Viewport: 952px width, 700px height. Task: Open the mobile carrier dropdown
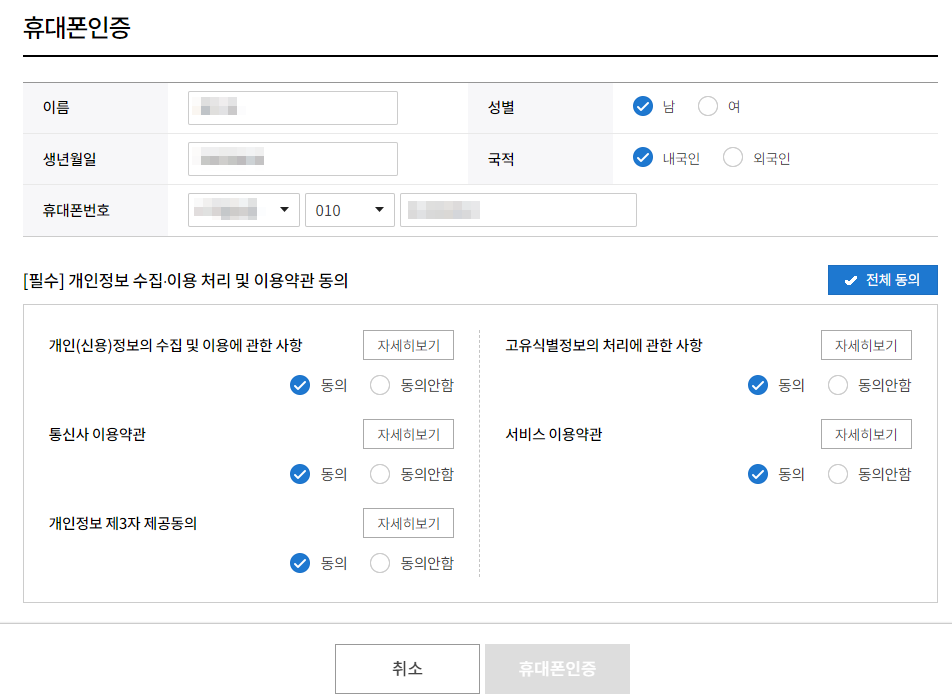[x=244, y=210]
